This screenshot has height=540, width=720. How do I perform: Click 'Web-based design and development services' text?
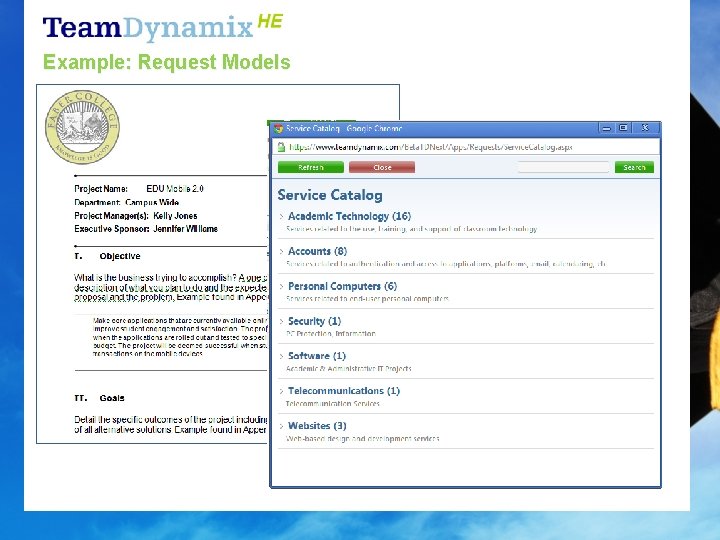(362, 439)
